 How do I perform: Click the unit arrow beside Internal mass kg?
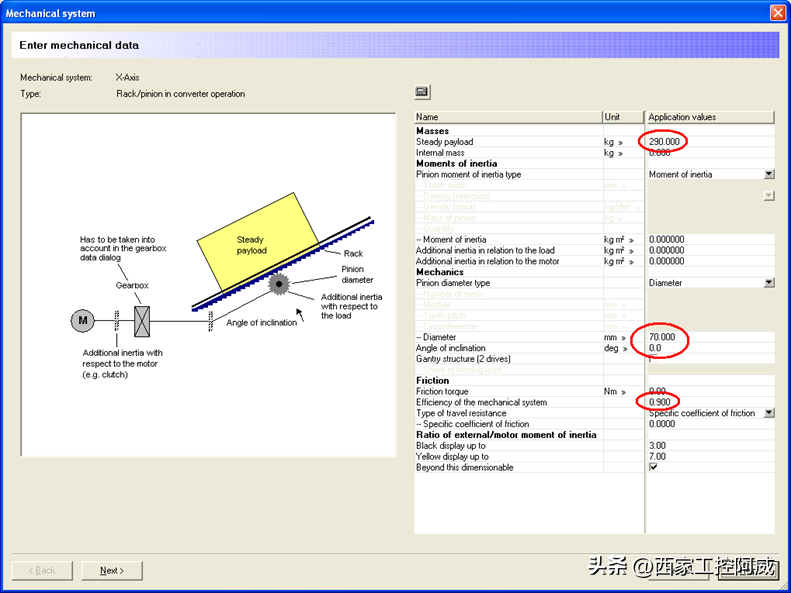(621, 153)
